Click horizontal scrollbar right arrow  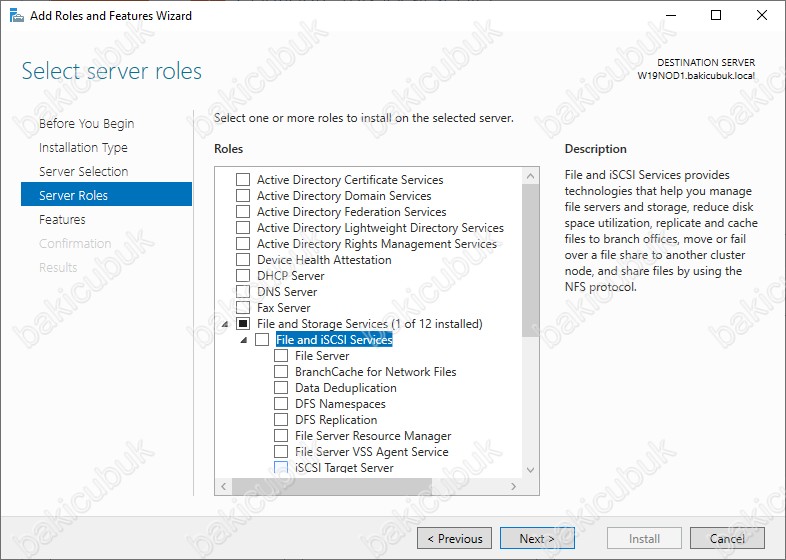coord(513,486)
